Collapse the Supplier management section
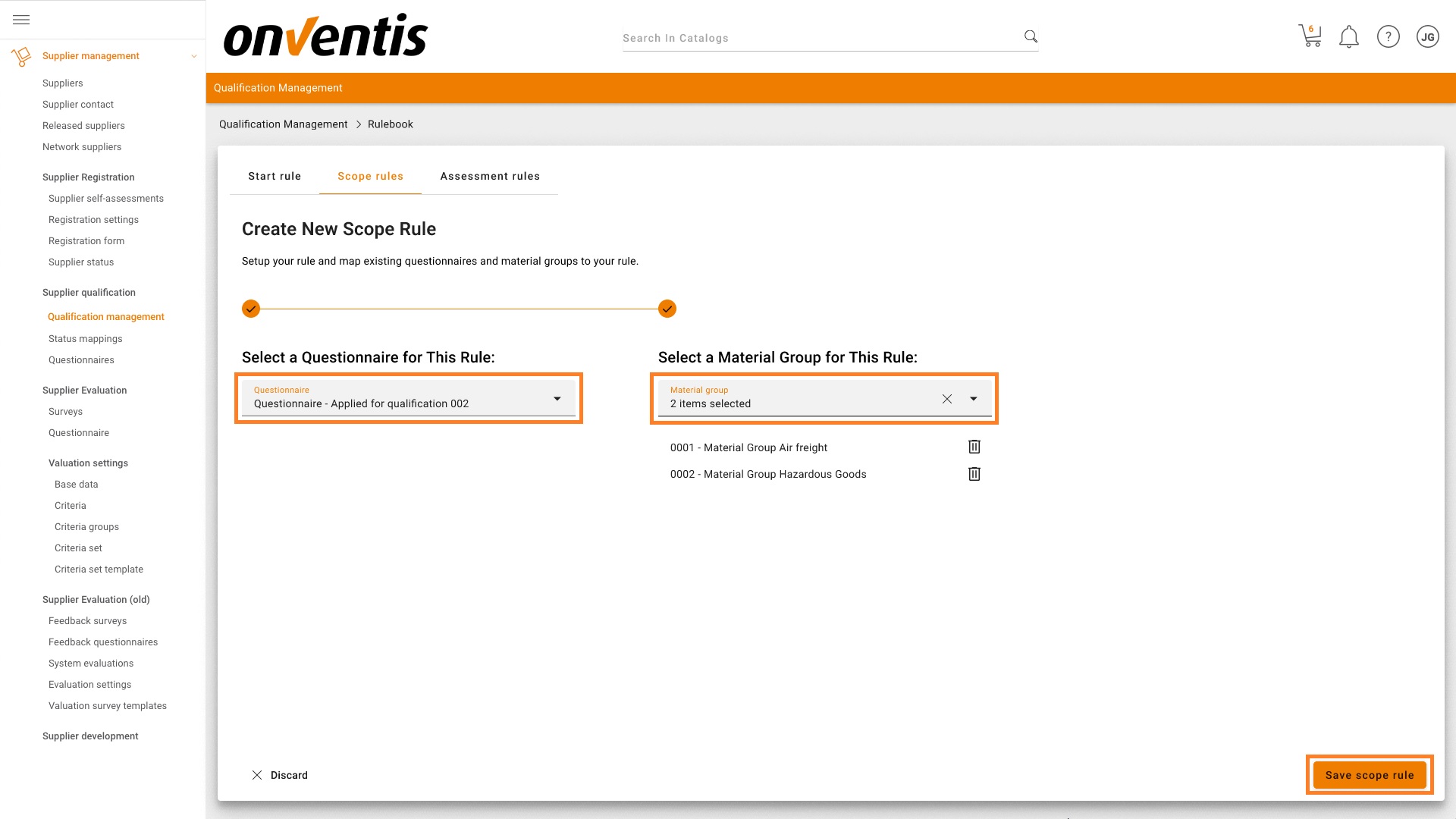 193,56
